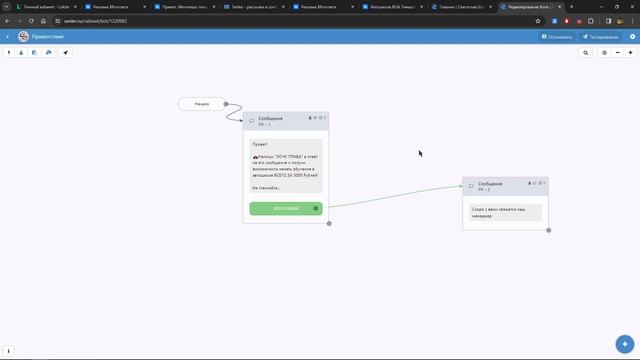Image resolution: width=640 pixels, height=360 pixels.
Task: Open bot settings gear in blue header
Action: (632, 37)
